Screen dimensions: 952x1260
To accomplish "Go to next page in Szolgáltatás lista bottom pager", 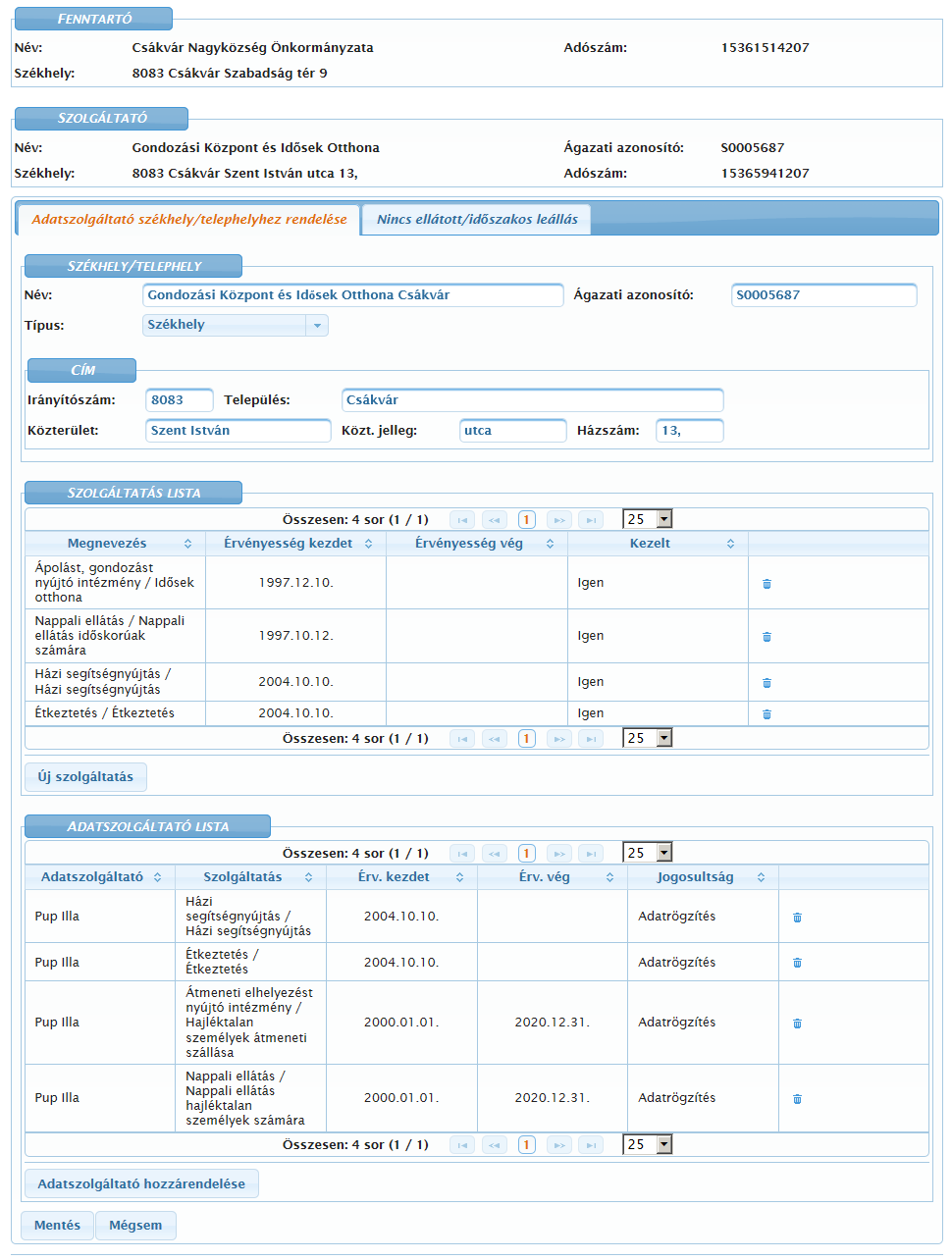I will tap(558, 739).
